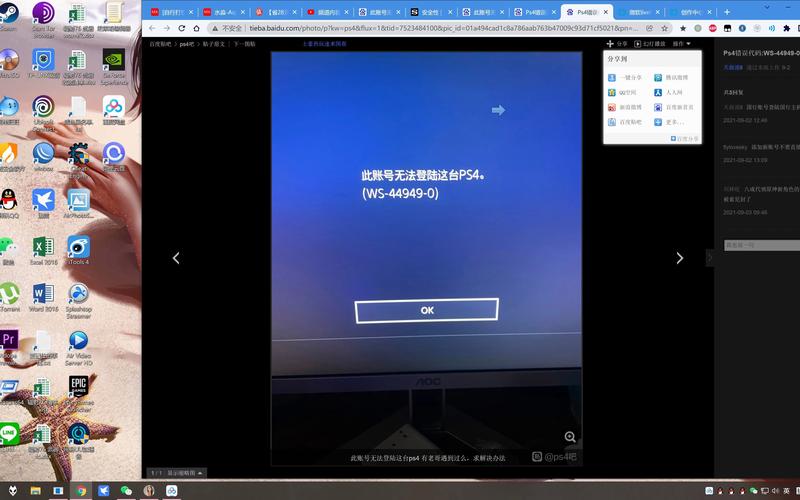Image resolution: width=800 pixels, height=500 pixels.
Task: Open the QQ penguin desktop icon
Action: [9, 202]
